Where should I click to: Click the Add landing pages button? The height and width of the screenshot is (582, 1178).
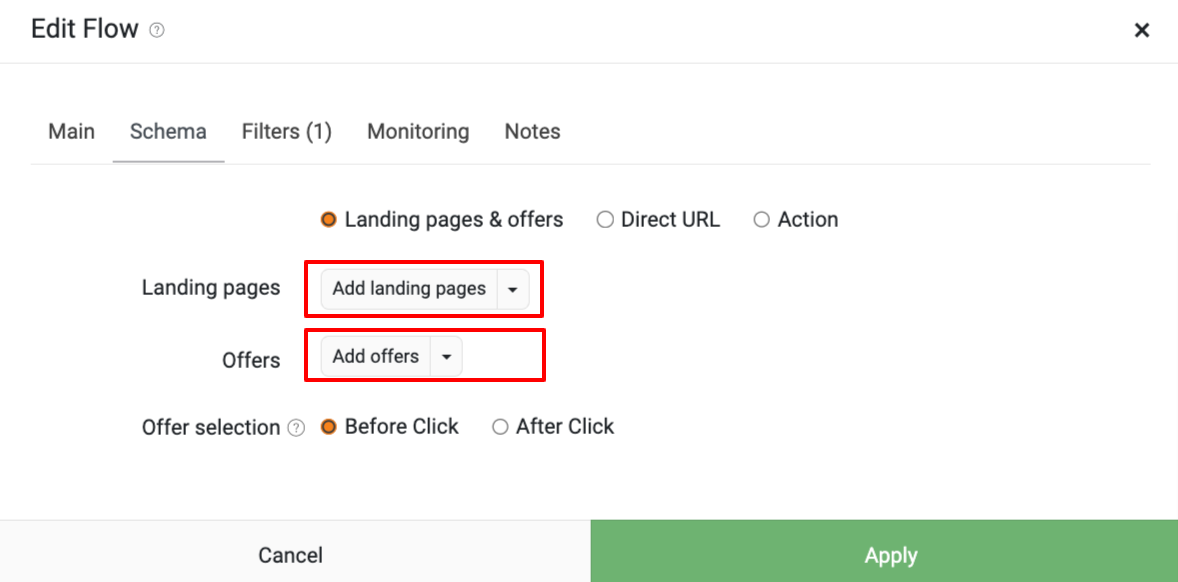point(409,289)
